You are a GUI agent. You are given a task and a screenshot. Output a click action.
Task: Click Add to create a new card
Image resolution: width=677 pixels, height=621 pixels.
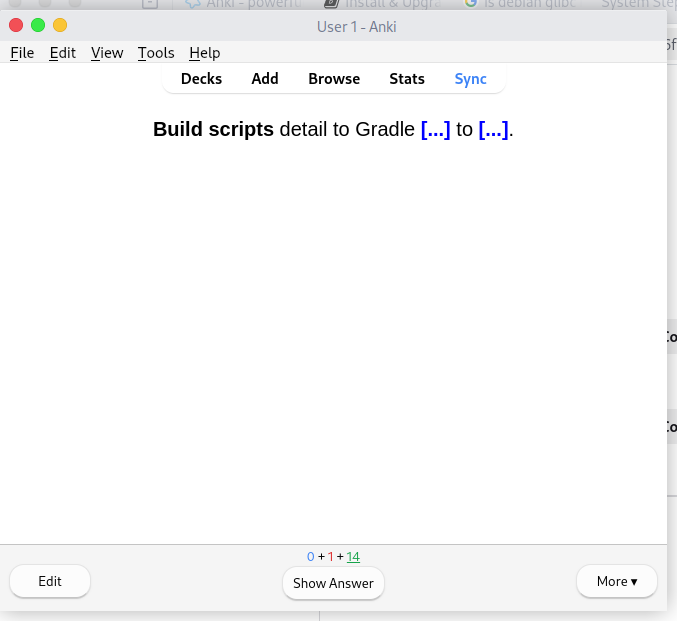(x=265, y=79)
